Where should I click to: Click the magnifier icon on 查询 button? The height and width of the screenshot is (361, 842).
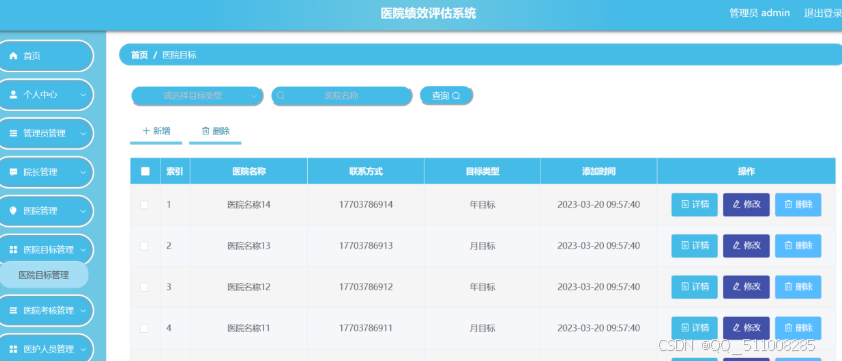pyautogui.click(x=456, y=96)
